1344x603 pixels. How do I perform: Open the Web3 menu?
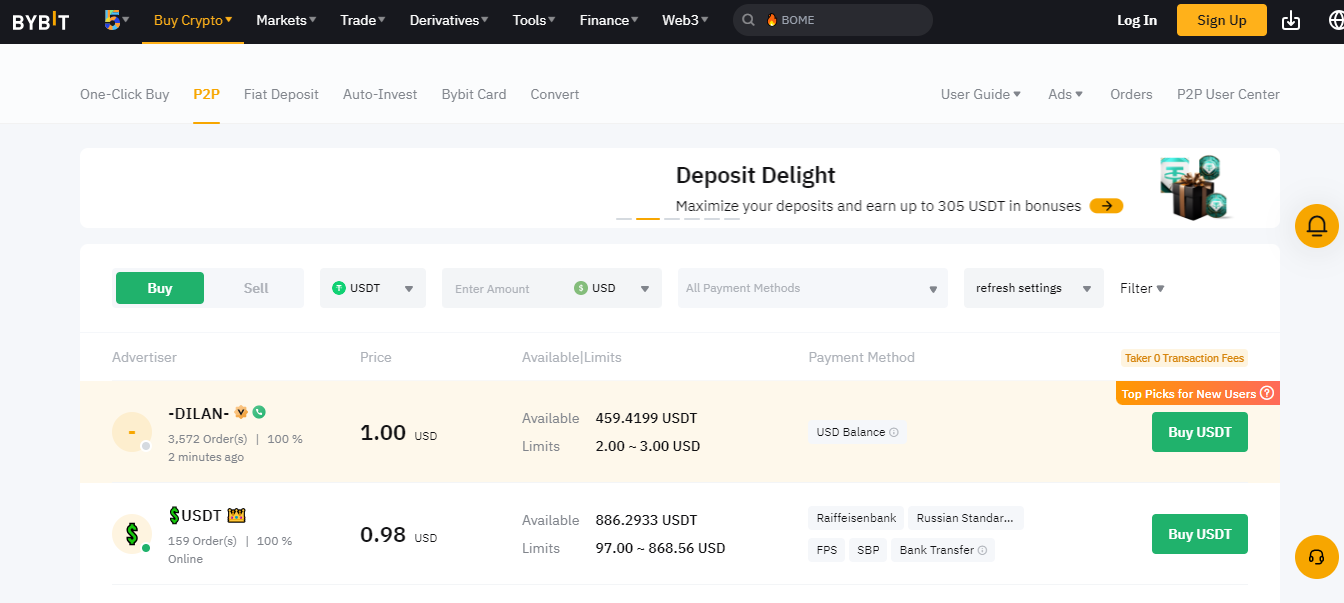[685, 20]
